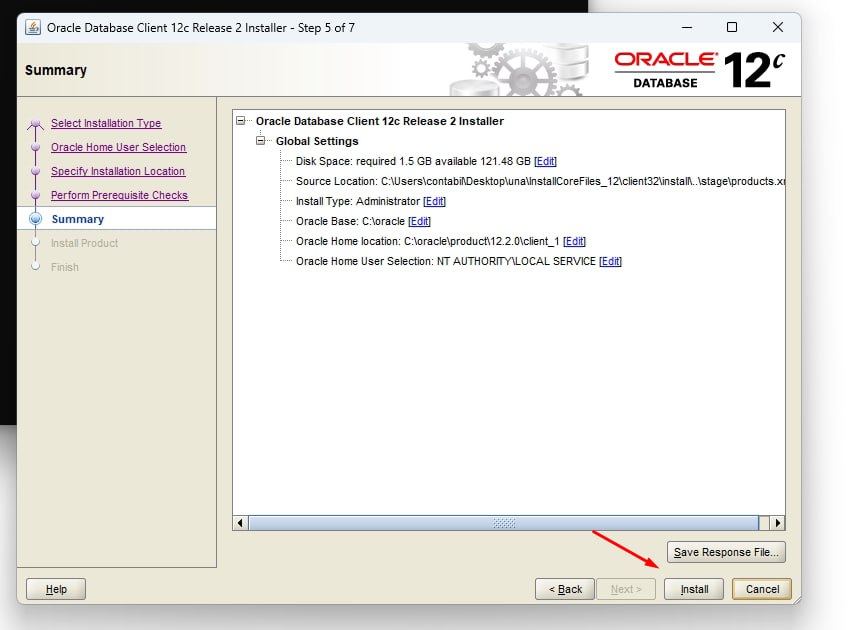The height and width of the screenshot is (630, 854).
Task: Collapse the Oracle Database Client 12c root node
Action: [x=241, y=120]
